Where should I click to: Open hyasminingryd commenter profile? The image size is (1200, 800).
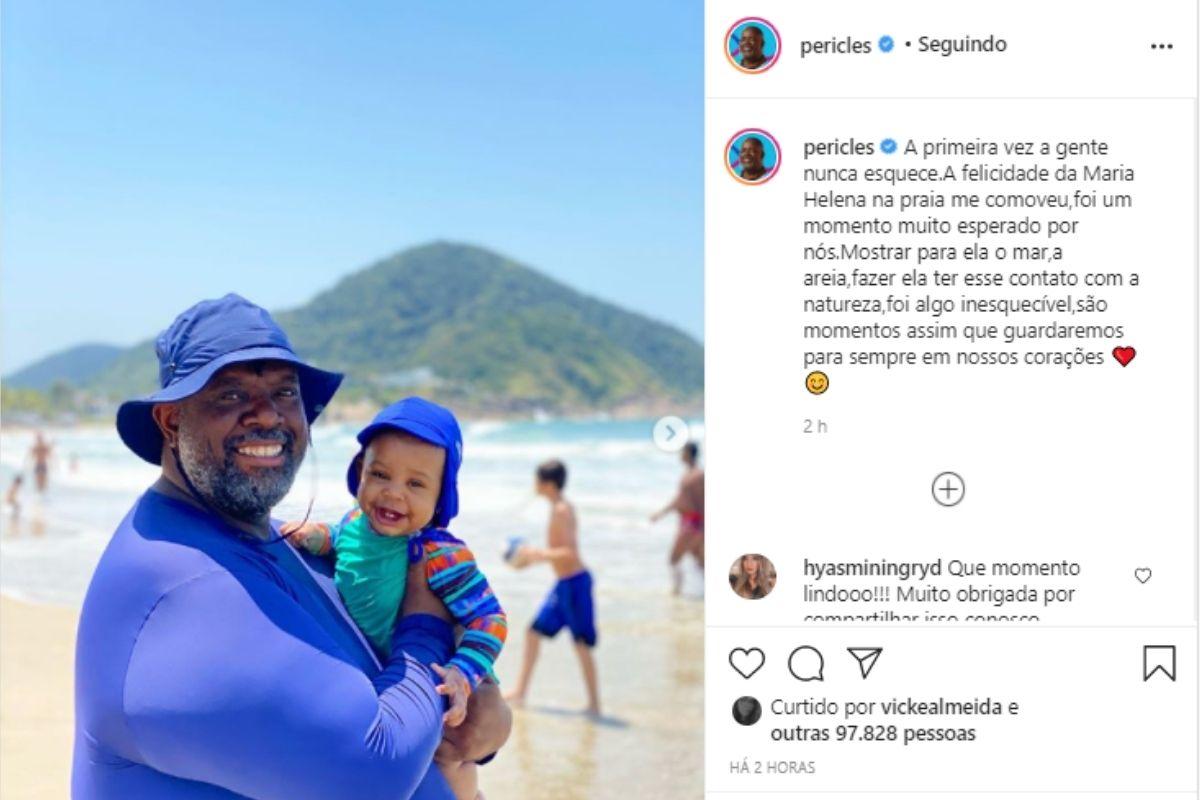pyautogui.click(x=872, y=568)
